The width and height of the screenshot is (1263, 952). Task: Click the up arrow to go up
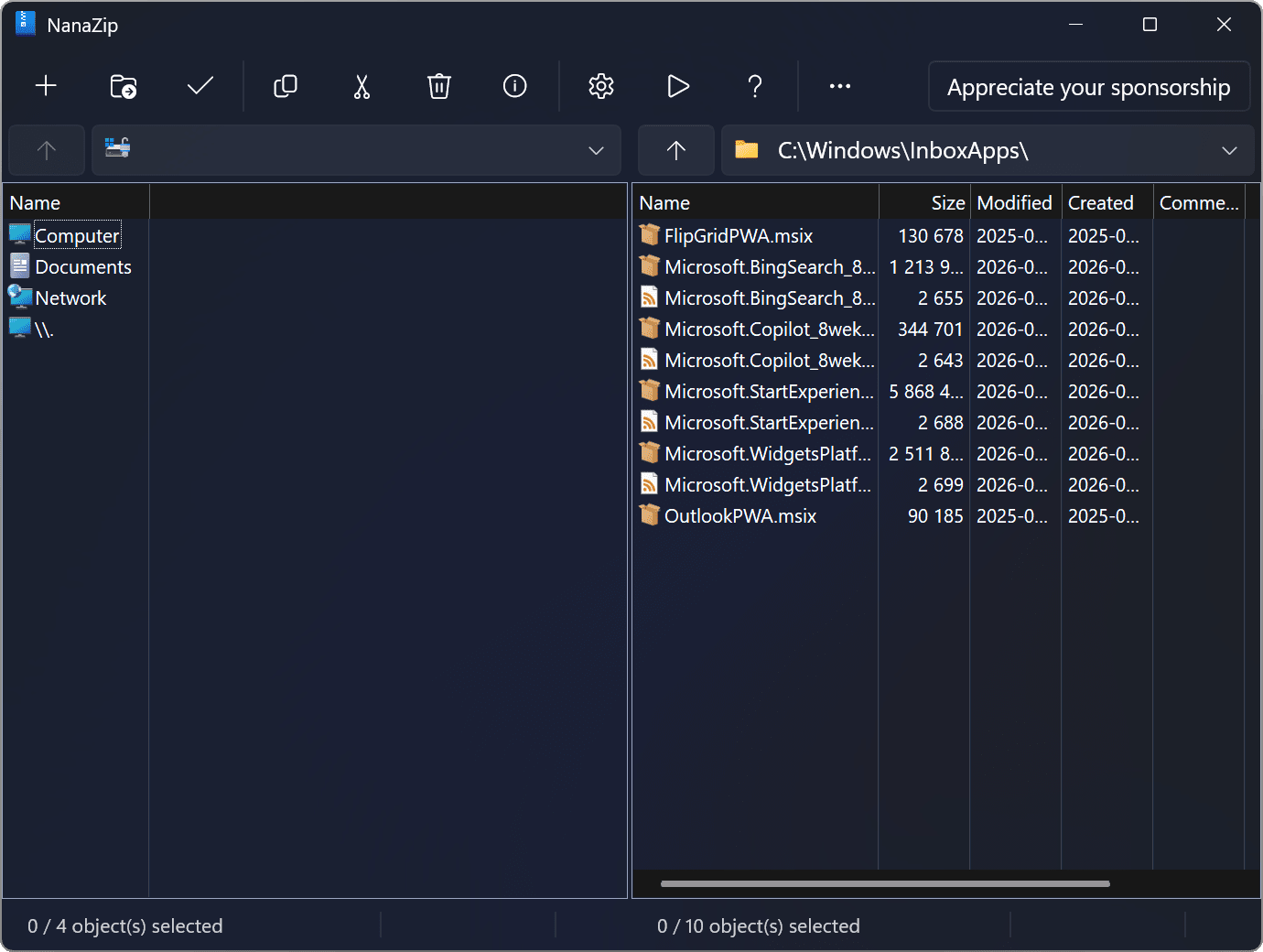pyautogui.click(x=675, y=150)
